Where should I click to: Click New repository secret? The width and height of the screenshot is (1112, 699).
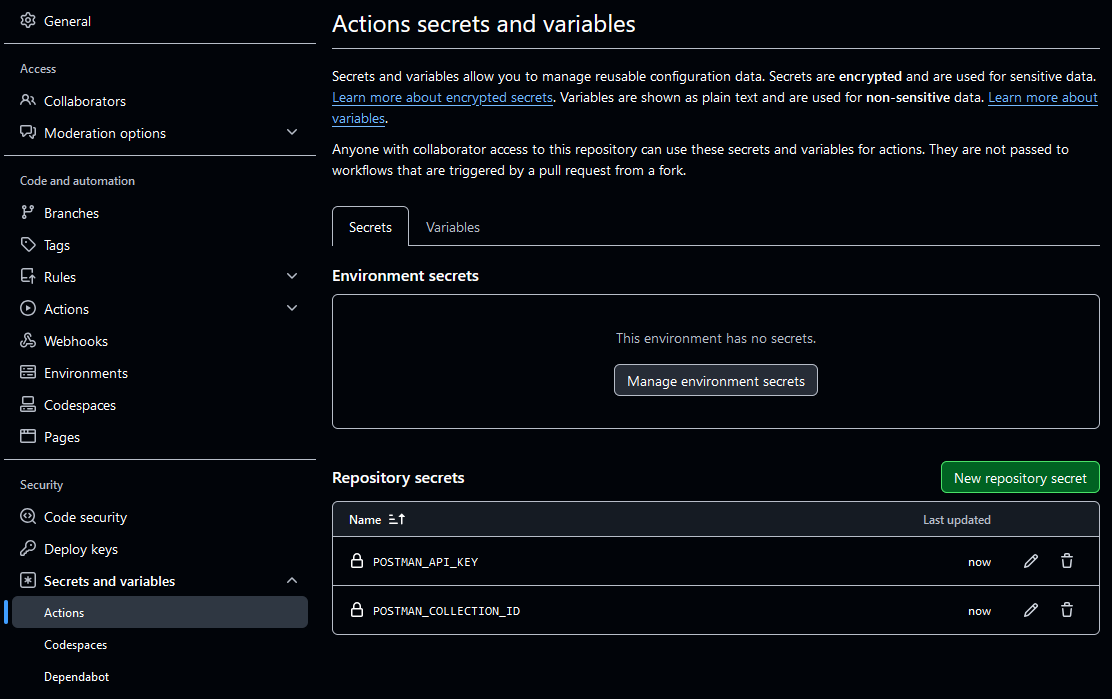(1020, 477)
